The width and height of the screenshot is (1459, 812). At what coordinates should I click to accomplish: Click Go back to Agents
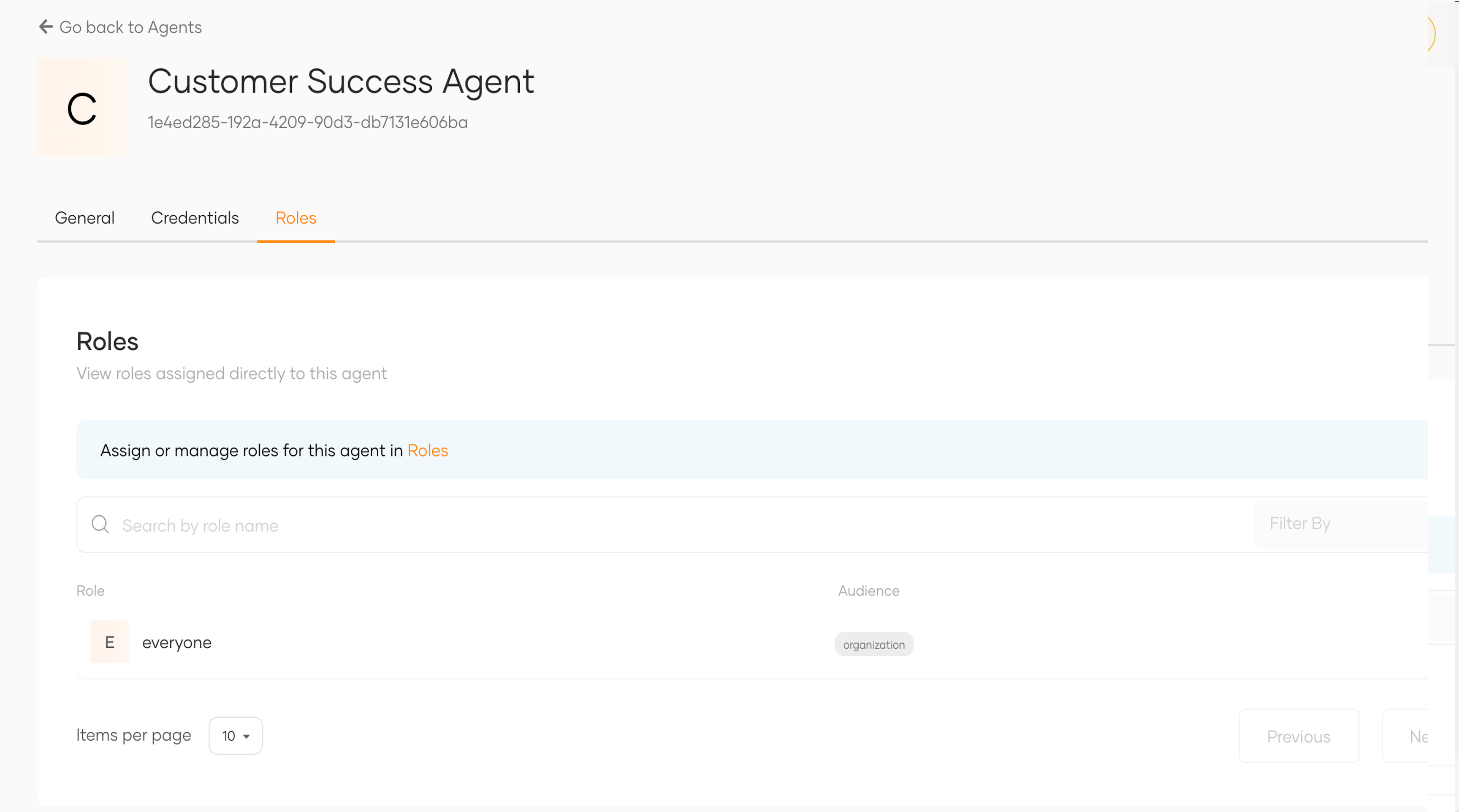pyautogui.click(x=120, y=27)
